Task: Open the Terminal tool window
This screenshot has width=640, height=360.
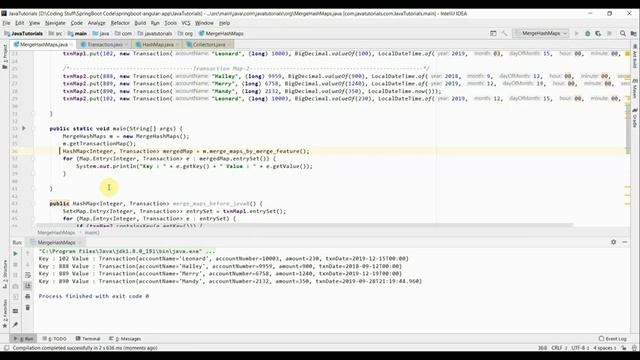Action: point(88,339)
